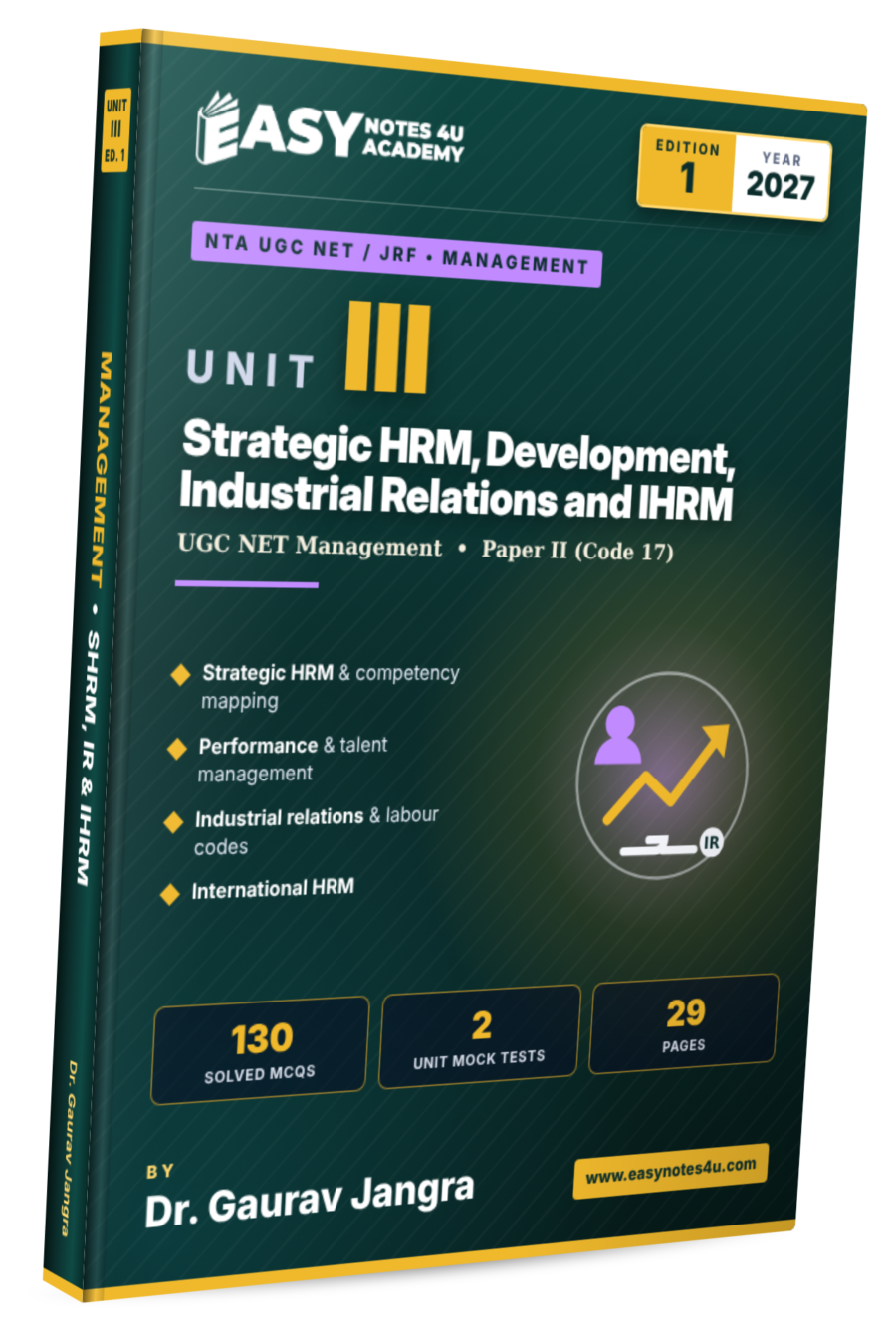The image size is (896, 1336).
Task: Click the Performance & talent management bullet text
Action: pyautogui.click(x=293, y=760)
